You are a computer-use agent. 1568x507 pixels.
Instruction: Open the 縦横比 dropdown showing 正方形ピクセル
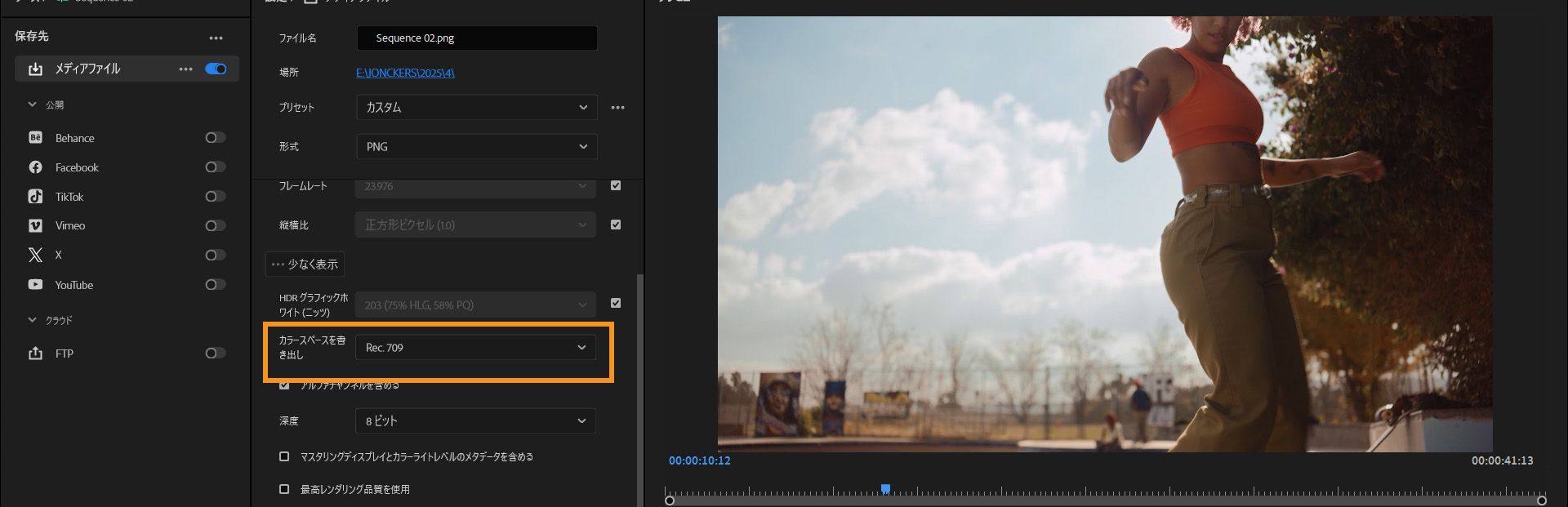coord(476,225)
